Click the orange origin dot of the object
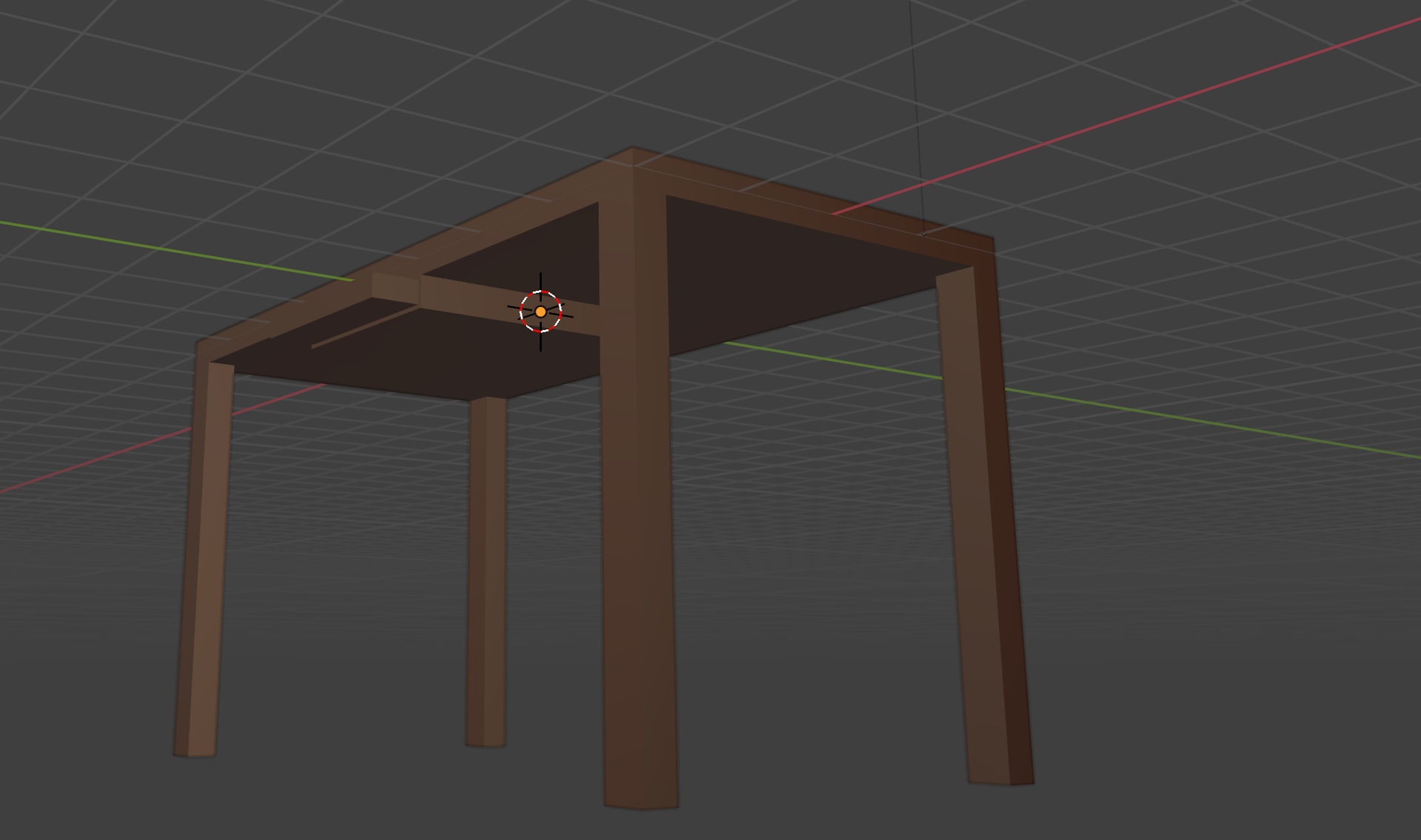1421x840 pixels. 541,312
